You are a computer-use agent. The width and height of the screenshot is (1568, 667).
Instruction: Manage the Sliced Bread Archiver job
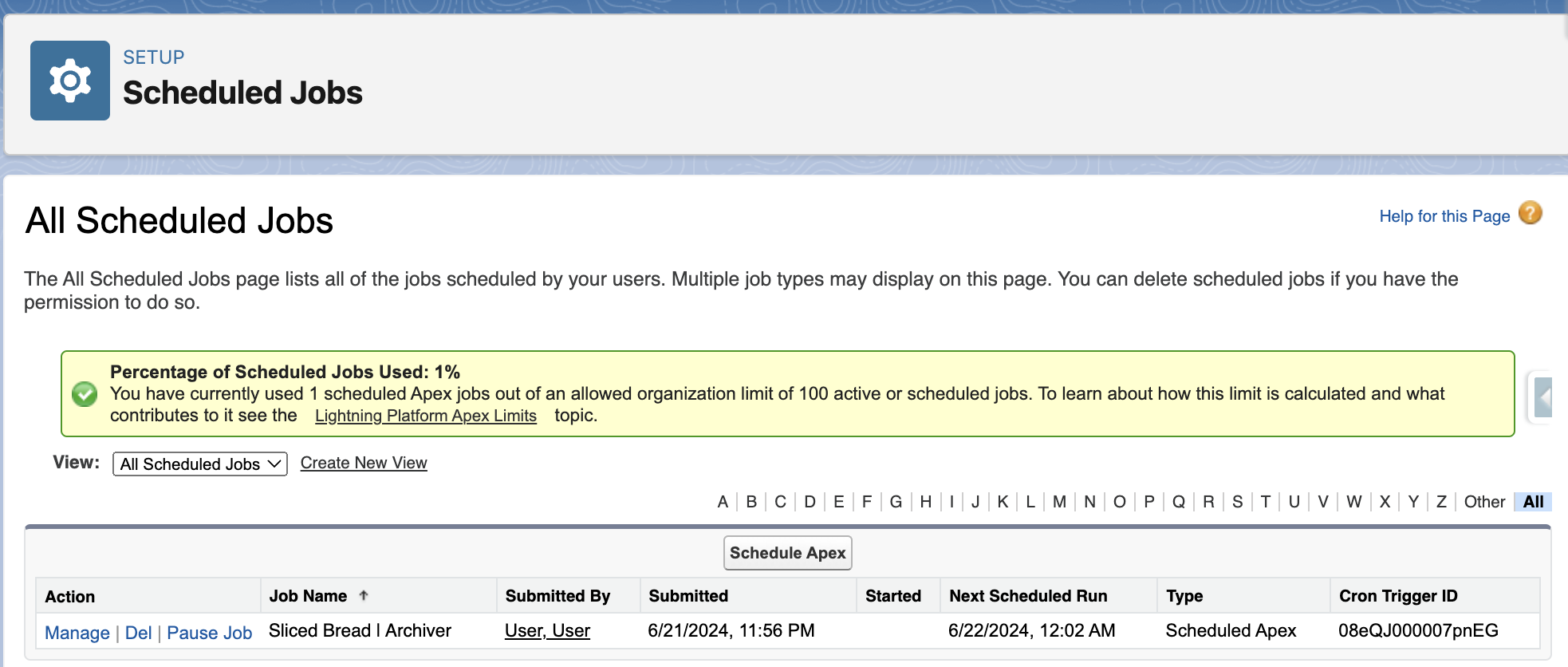pos(77,633)
